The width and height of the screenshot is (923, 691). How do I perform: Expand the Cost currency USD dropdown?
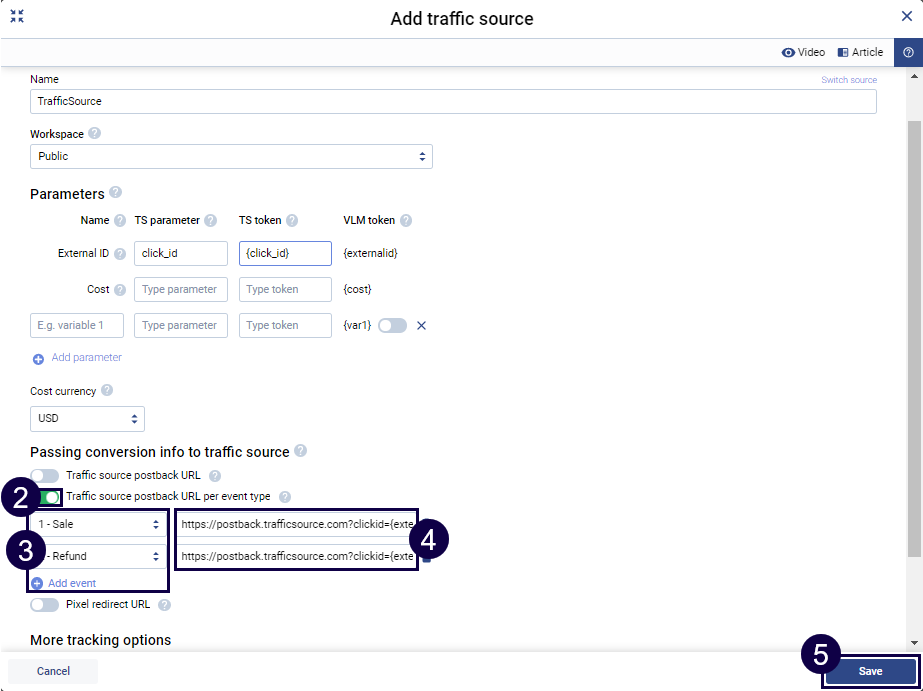[x=87, y=419]
